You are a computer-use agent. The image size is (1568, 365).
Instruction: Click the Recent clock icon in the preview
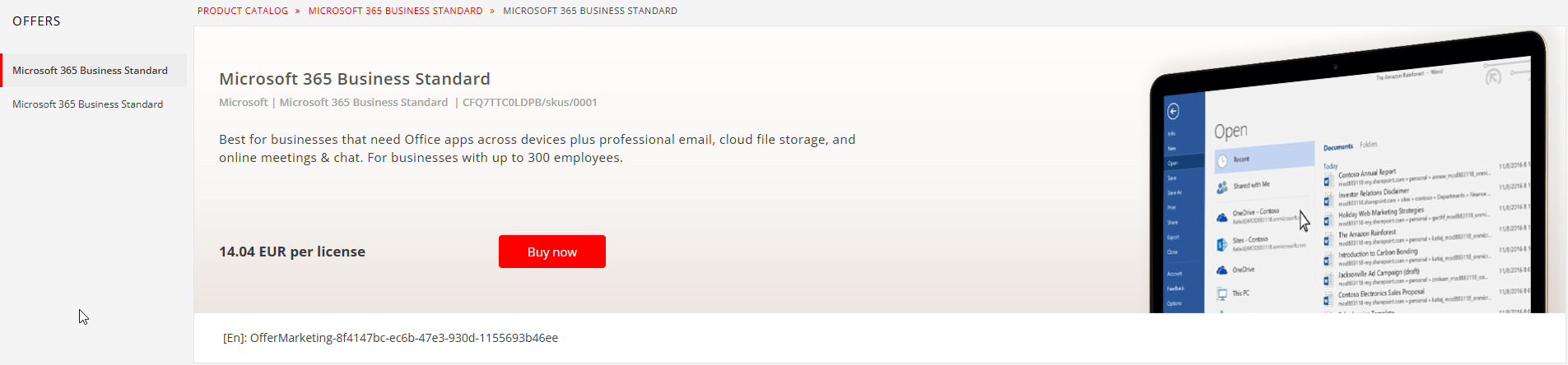[x=1222, y=161]
